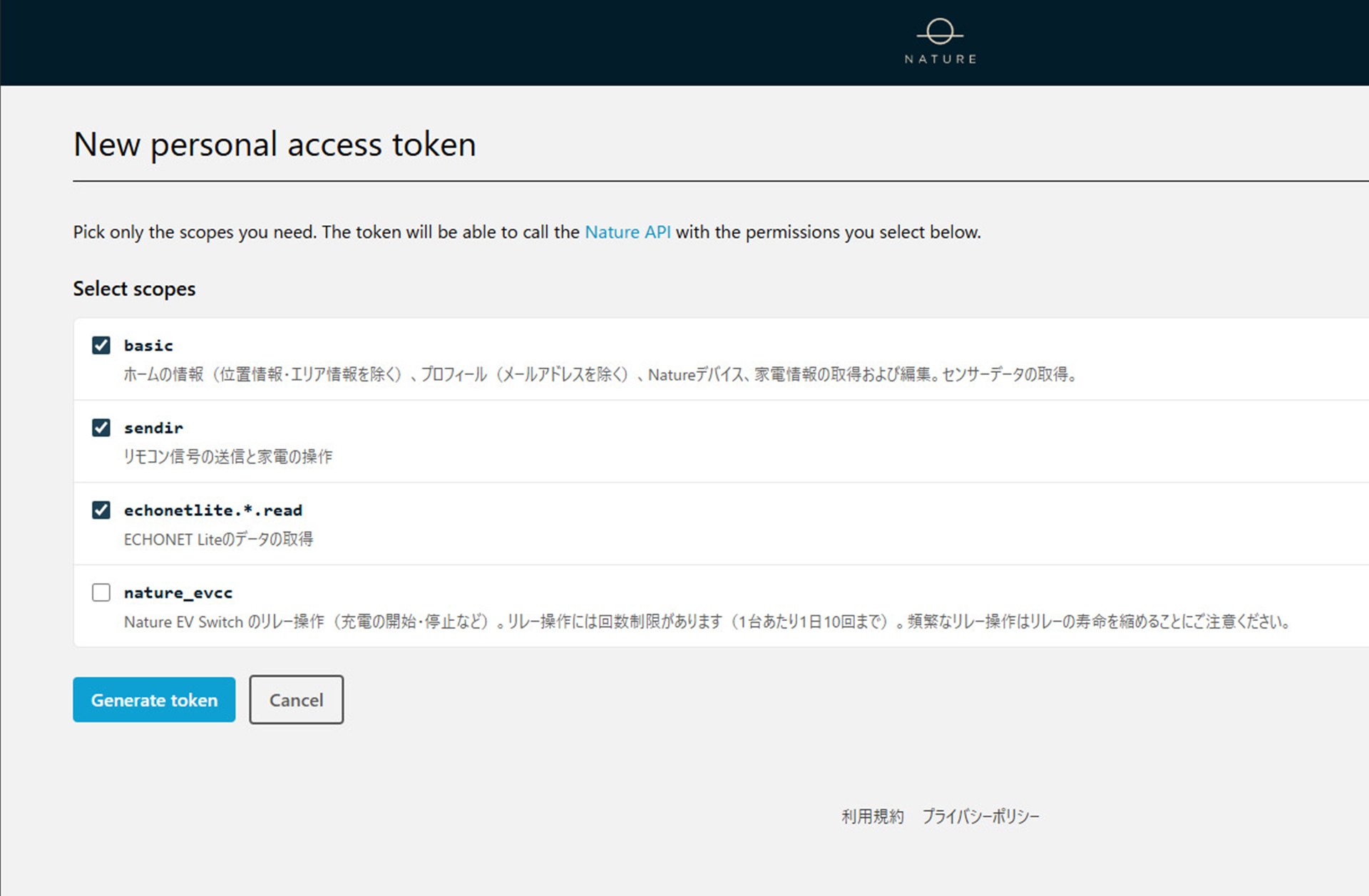Click the ECHONET Liteのデータの取得 description

click(218, 540)
